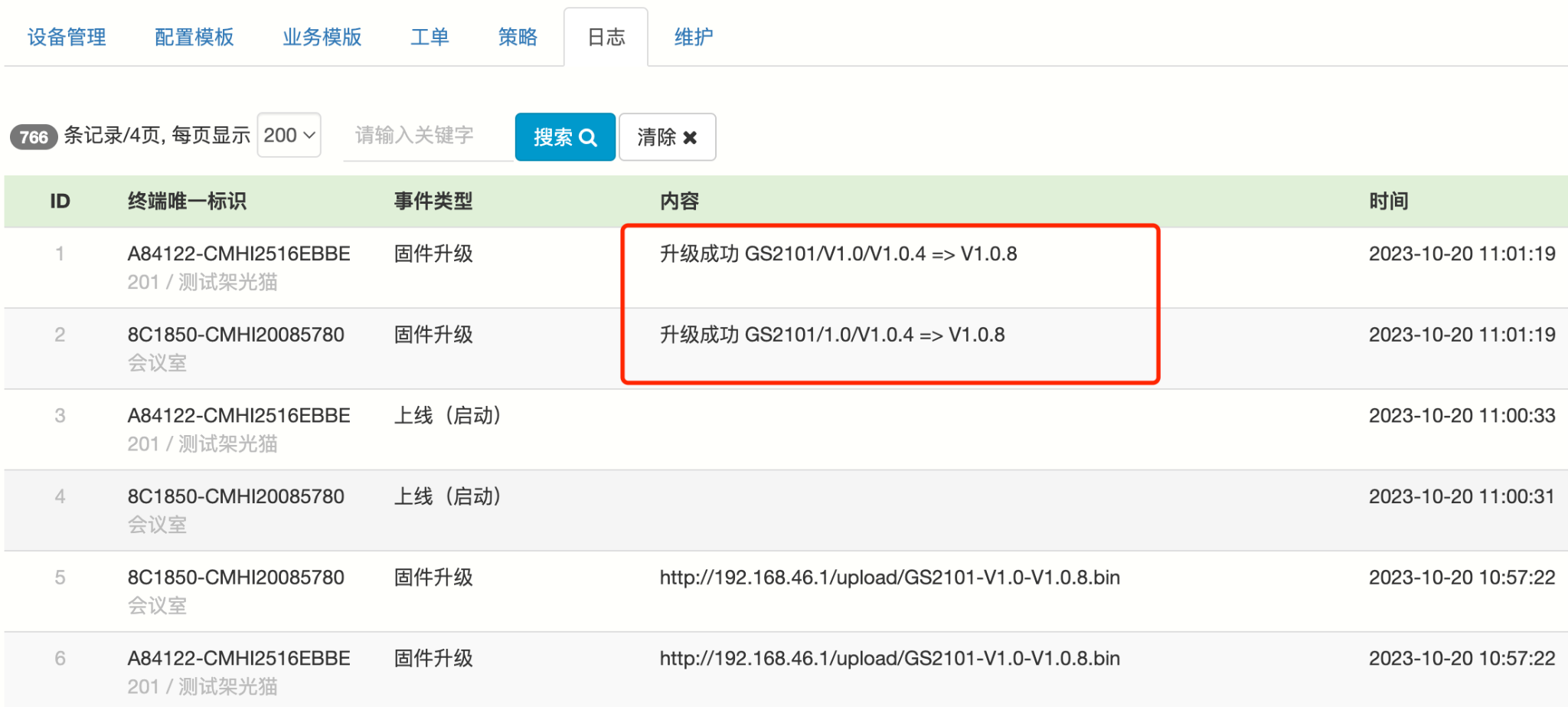Select row 1 device A84122-CMHI2516EBBE
Viewport: 1568px width, 707px height.
[239, 254]
